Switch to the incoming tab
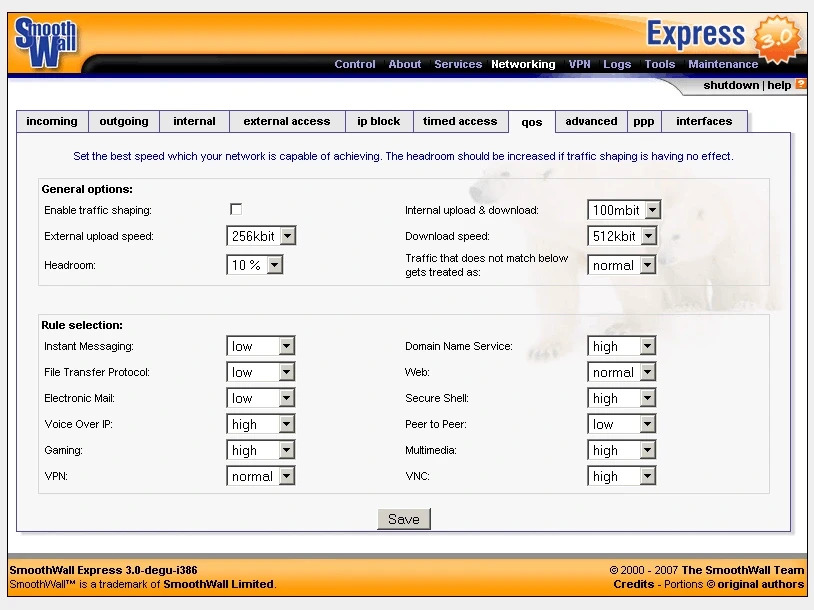 pos(52,121)
